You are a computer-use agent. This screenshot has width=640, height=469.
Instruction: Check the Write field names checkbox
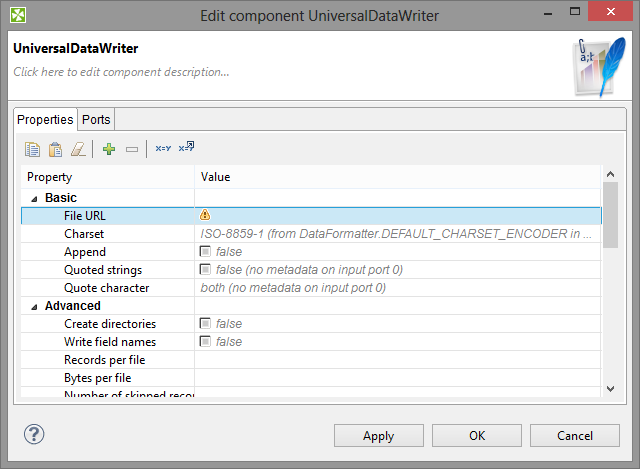(x=205, y=342)
